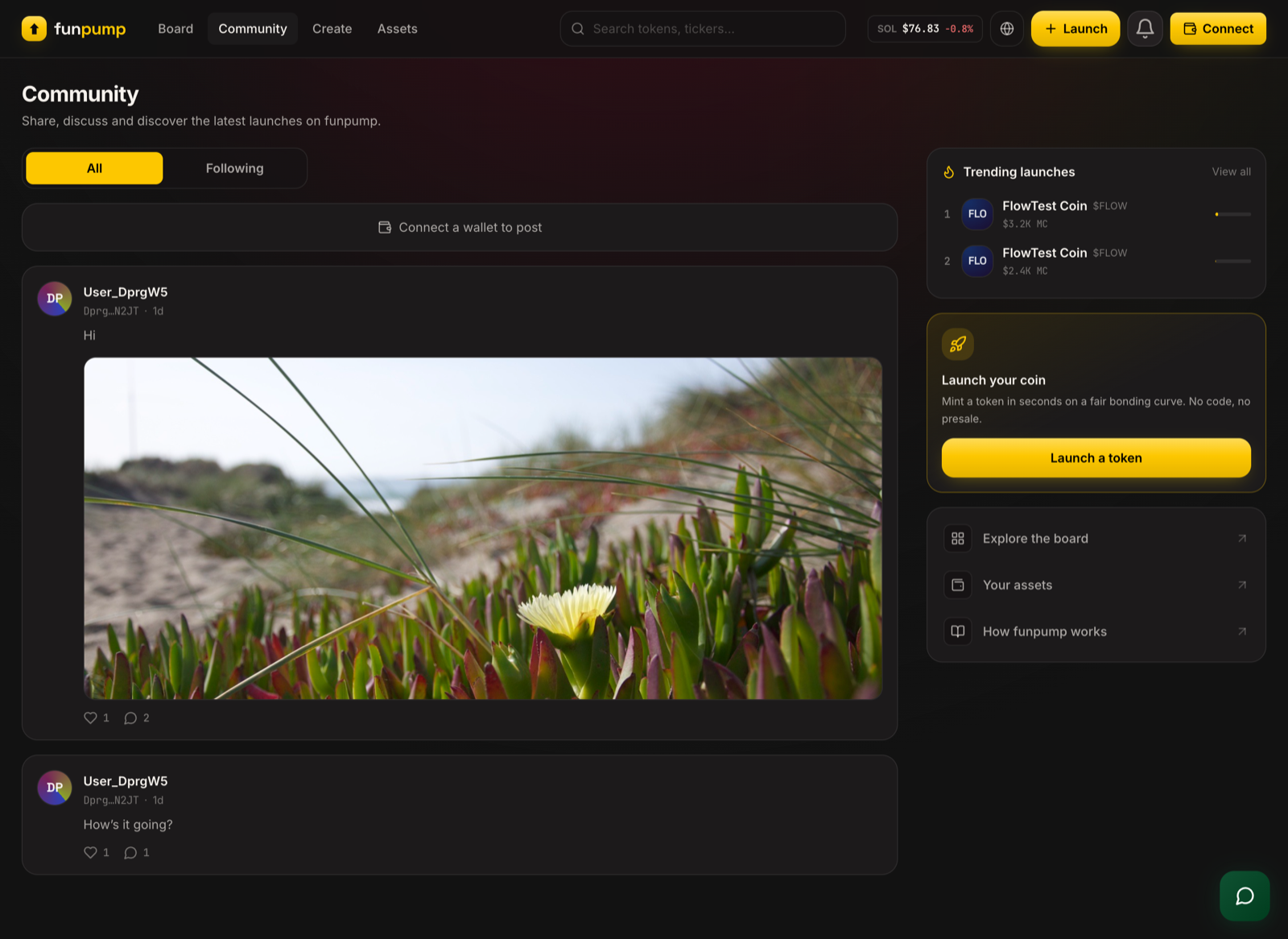Go to the Board nav tab

175,29
